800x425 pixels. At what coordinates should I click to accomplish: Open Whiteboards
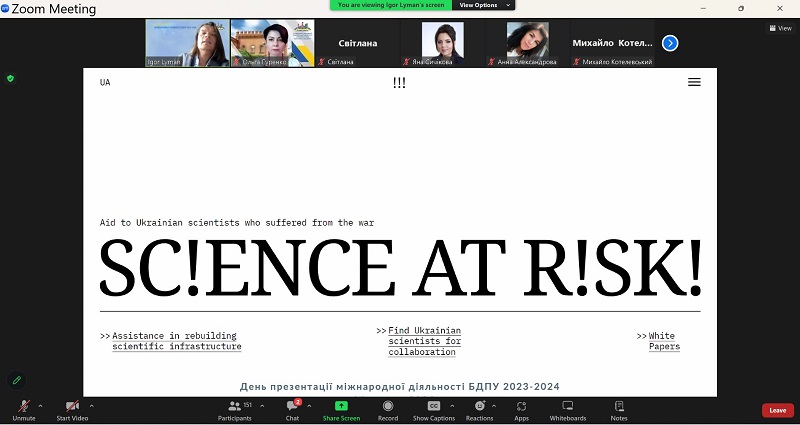tap(567, 408)
